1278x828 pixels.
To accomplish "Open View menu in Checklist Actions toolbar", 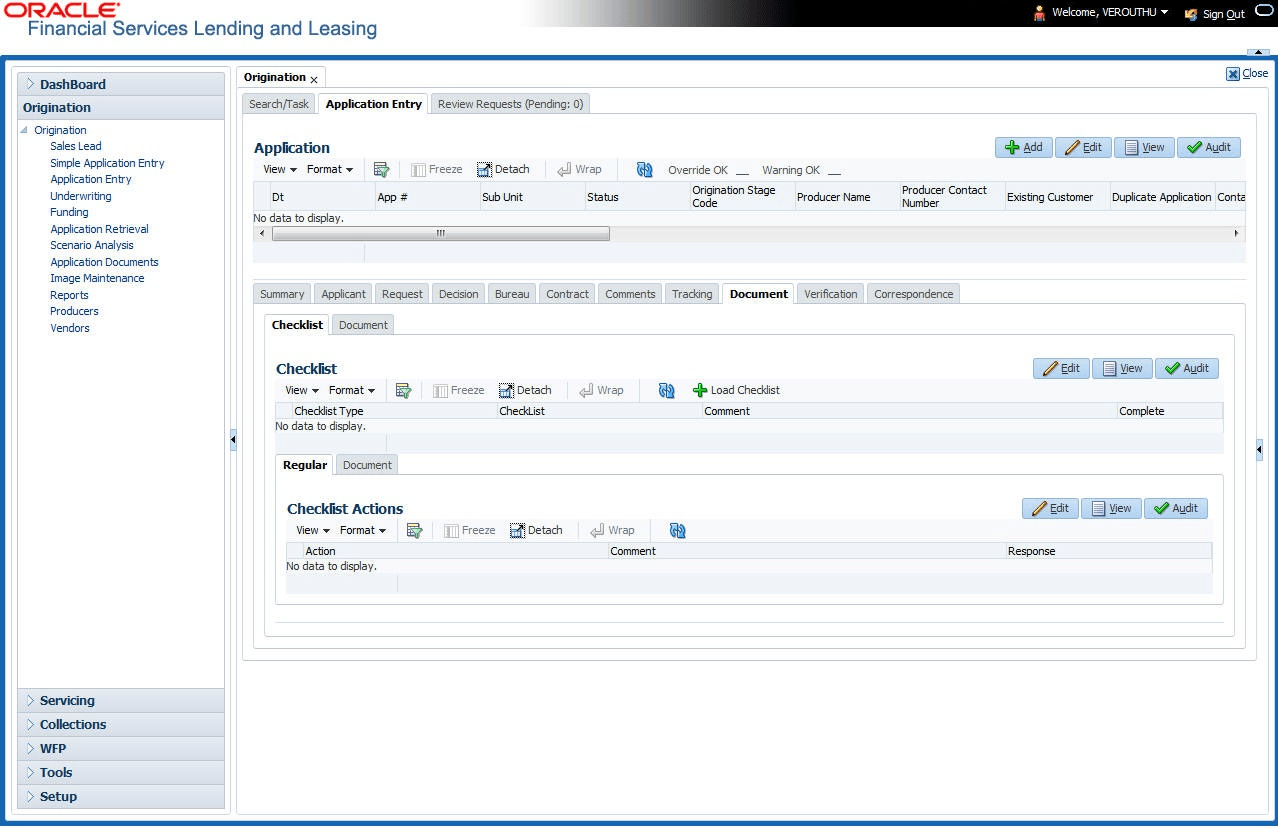I will click(x=313, y=531).
